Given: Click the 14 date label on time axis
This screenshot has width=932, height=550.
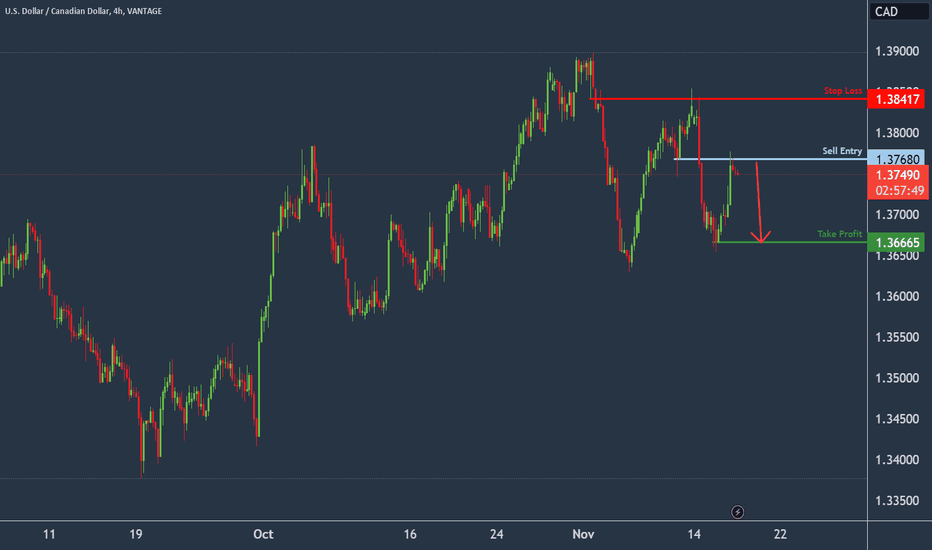Looking at the screenshot, I should (694, 535).
